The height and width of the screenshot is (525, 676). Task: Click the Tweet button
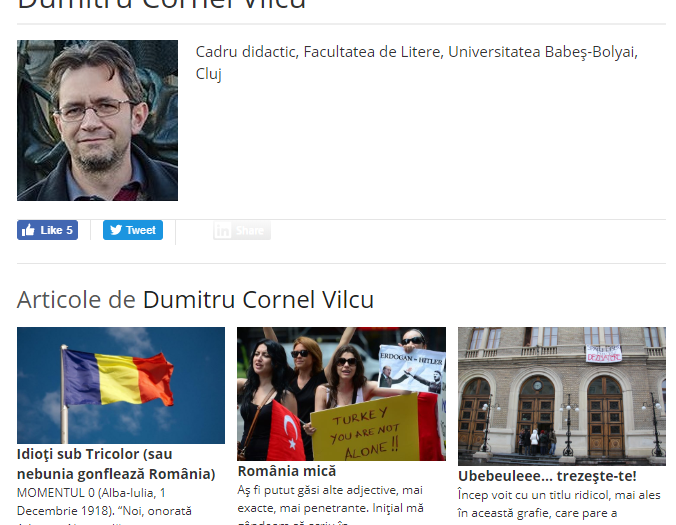[x=133, y=230]
